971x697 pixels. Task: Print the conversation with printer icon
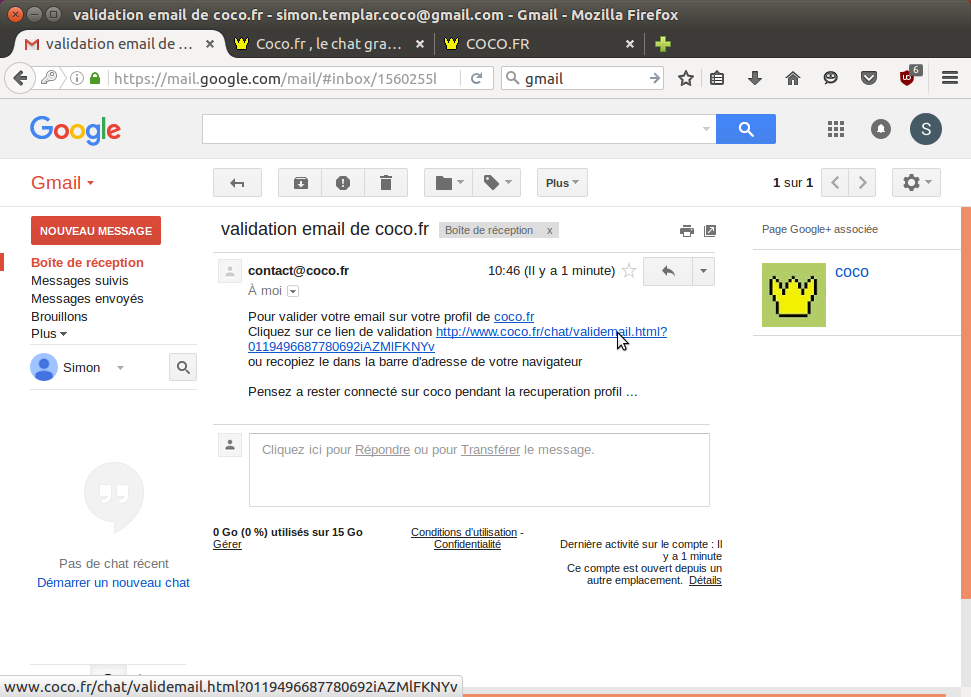click(687, 231)
